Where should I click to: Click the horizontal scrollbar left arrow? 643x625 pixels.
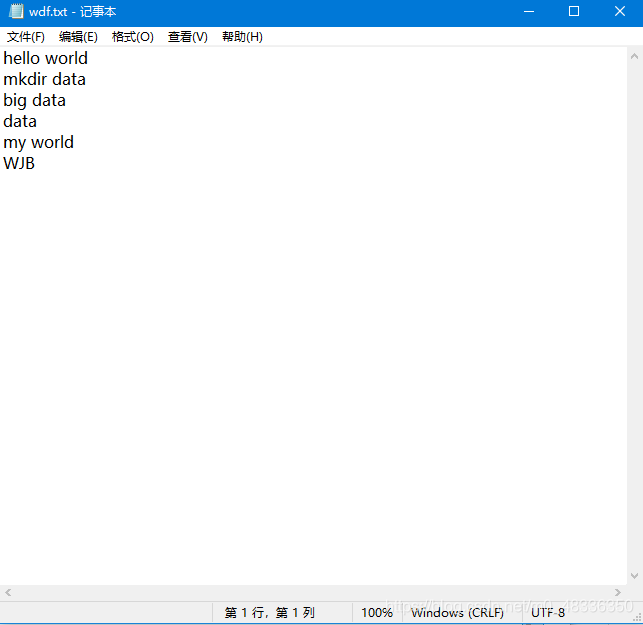pyautogui.click(x=8, y=592)
